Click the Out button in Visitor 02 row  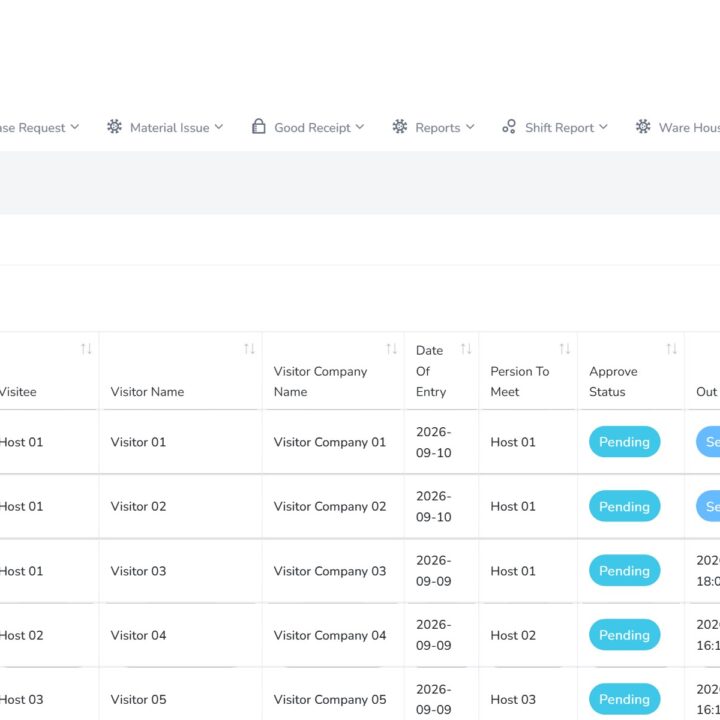coord(708,506)
